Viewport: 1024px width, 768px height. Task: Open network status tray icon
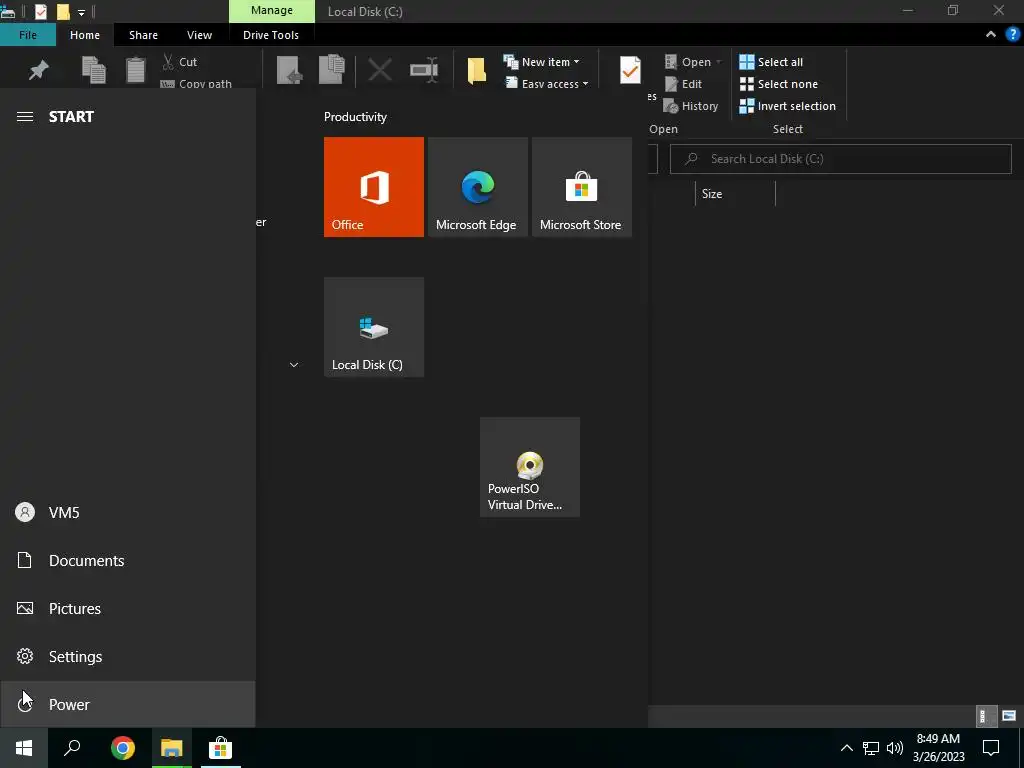coord(871,748)
